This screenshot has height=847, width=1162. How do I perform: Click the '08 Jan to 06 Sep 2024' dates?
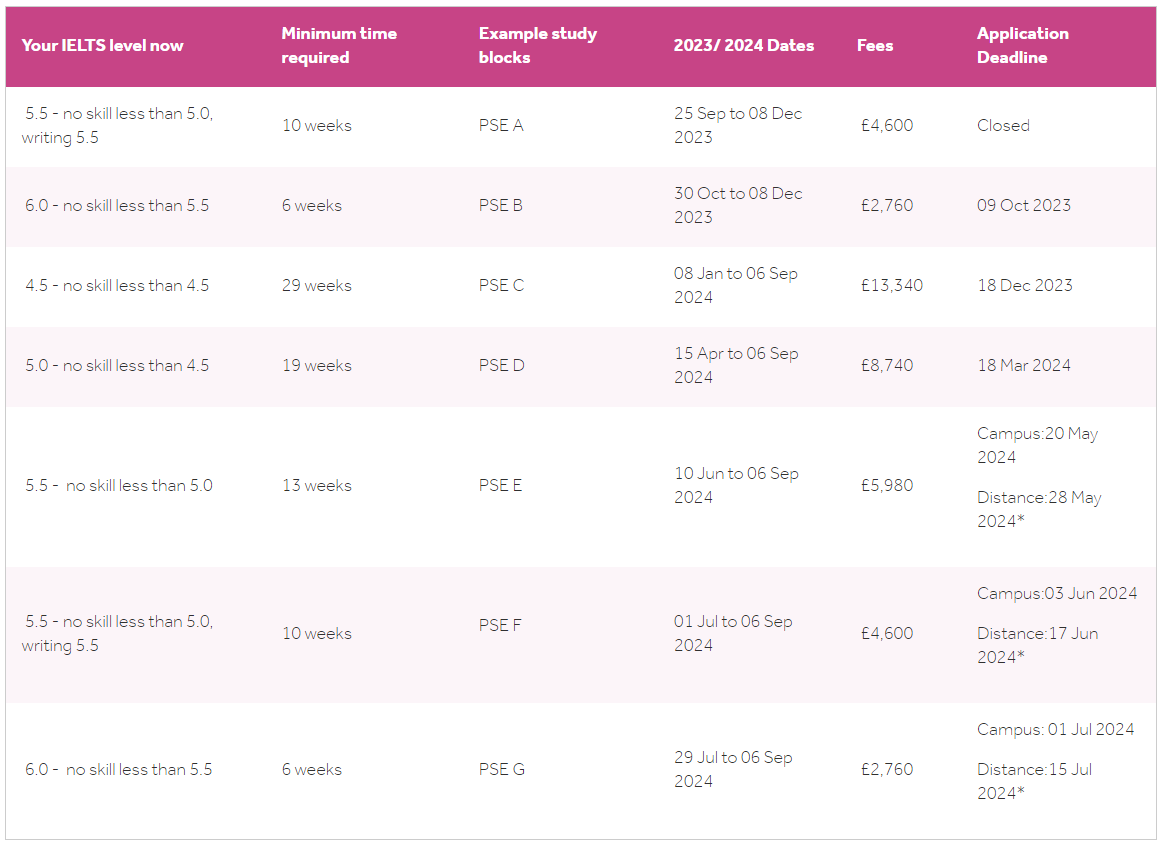(736, 285)
